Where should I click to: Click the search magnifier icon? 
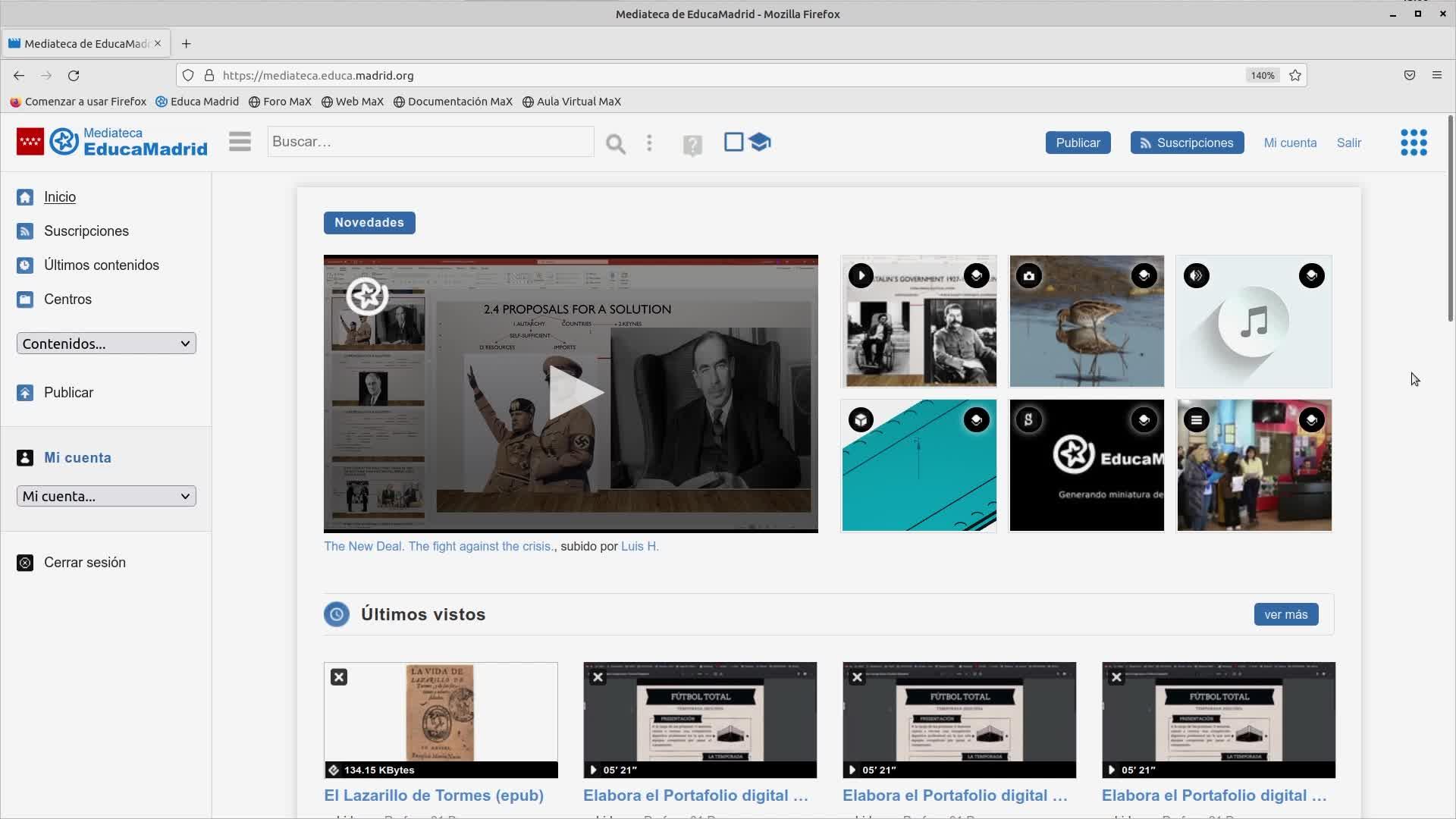click(x=615, y=143)
